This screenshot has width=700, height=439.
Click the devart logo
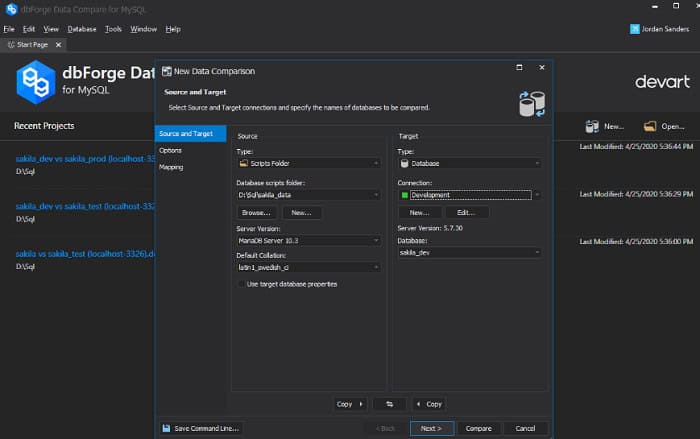pyautogui.click(x=662, y=82)
